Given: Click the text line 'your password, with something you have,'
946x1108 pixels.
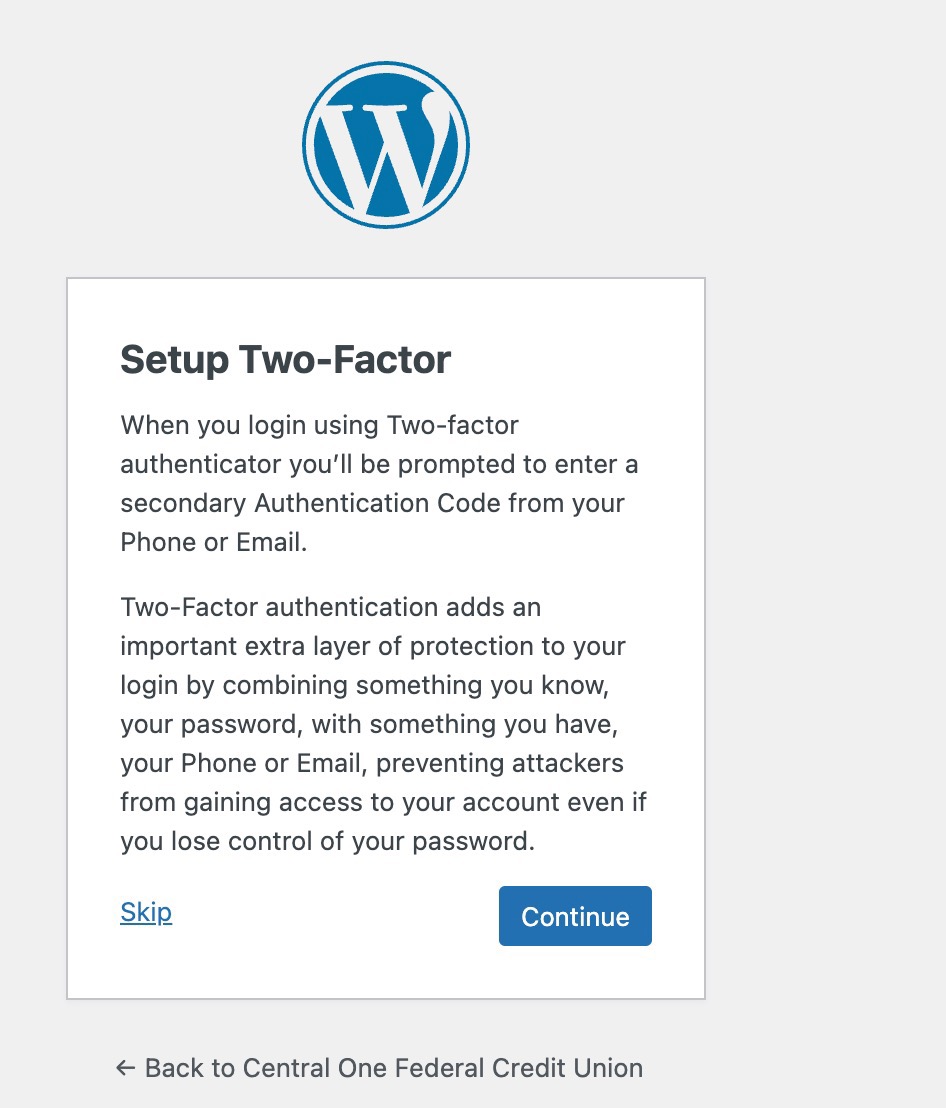Looking at the screenshot, I should (369, 724).
